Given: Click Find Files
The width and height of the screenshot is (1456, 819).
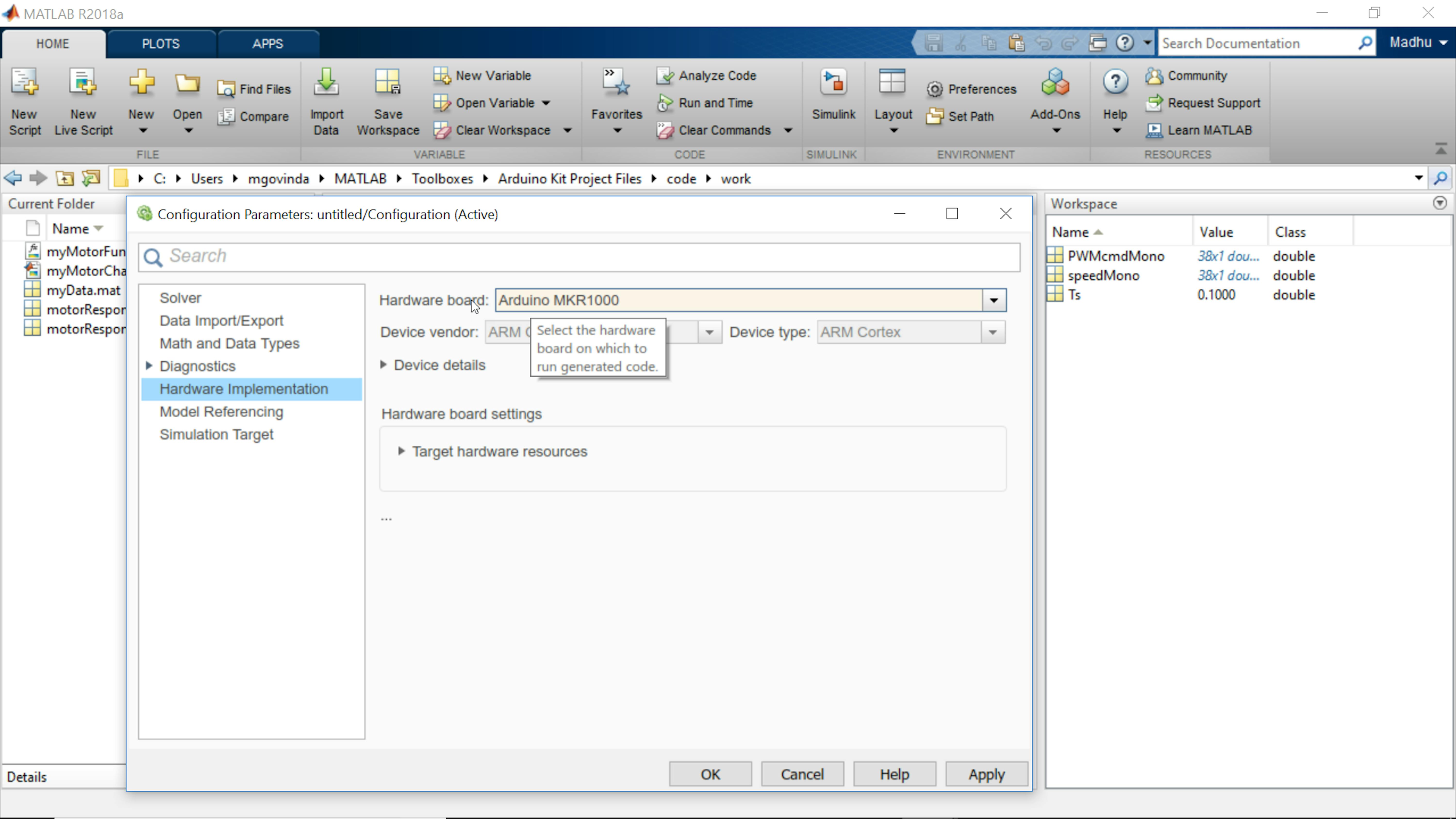Looking at the screenshot, I should pyautogui.click(x=254, y=89).
